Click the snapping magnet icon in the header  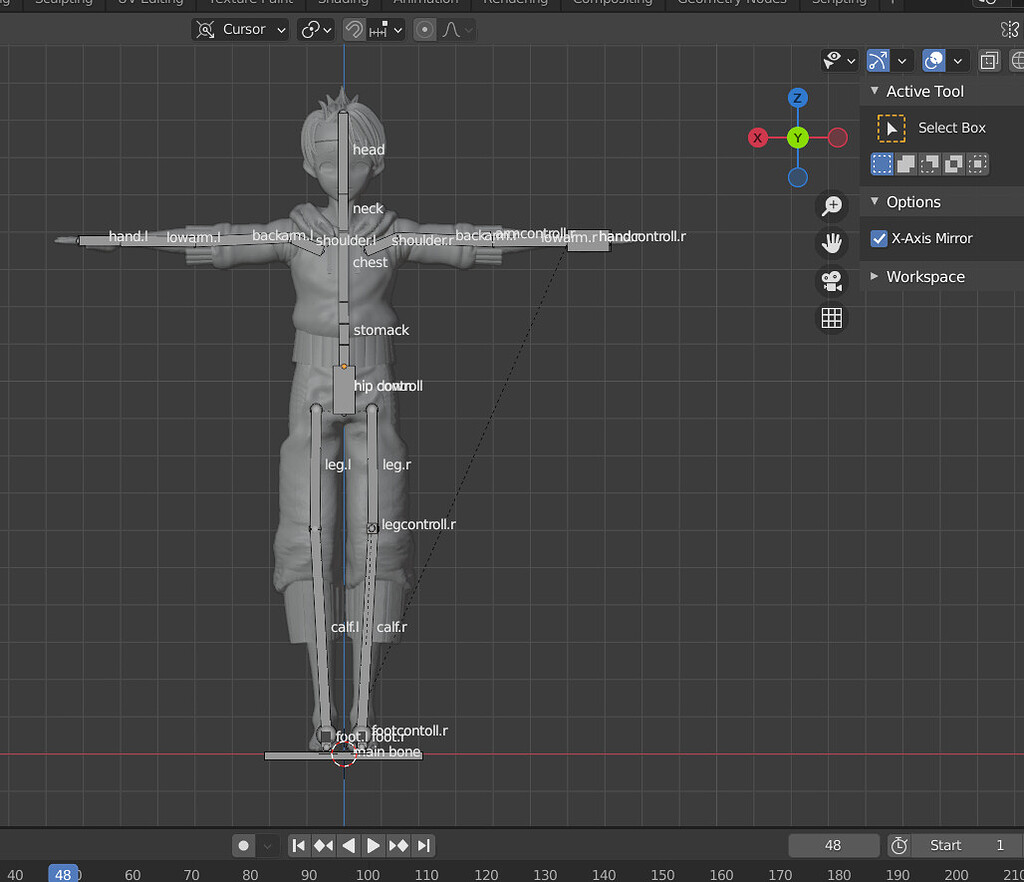point(354,29)
